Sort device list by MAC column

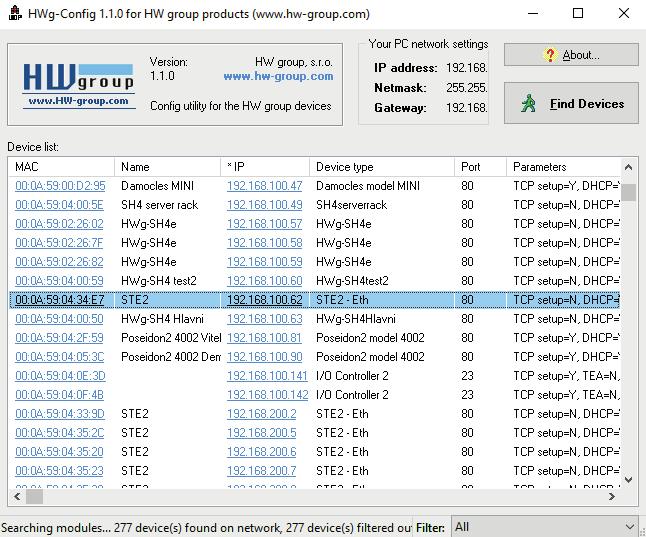61,167
